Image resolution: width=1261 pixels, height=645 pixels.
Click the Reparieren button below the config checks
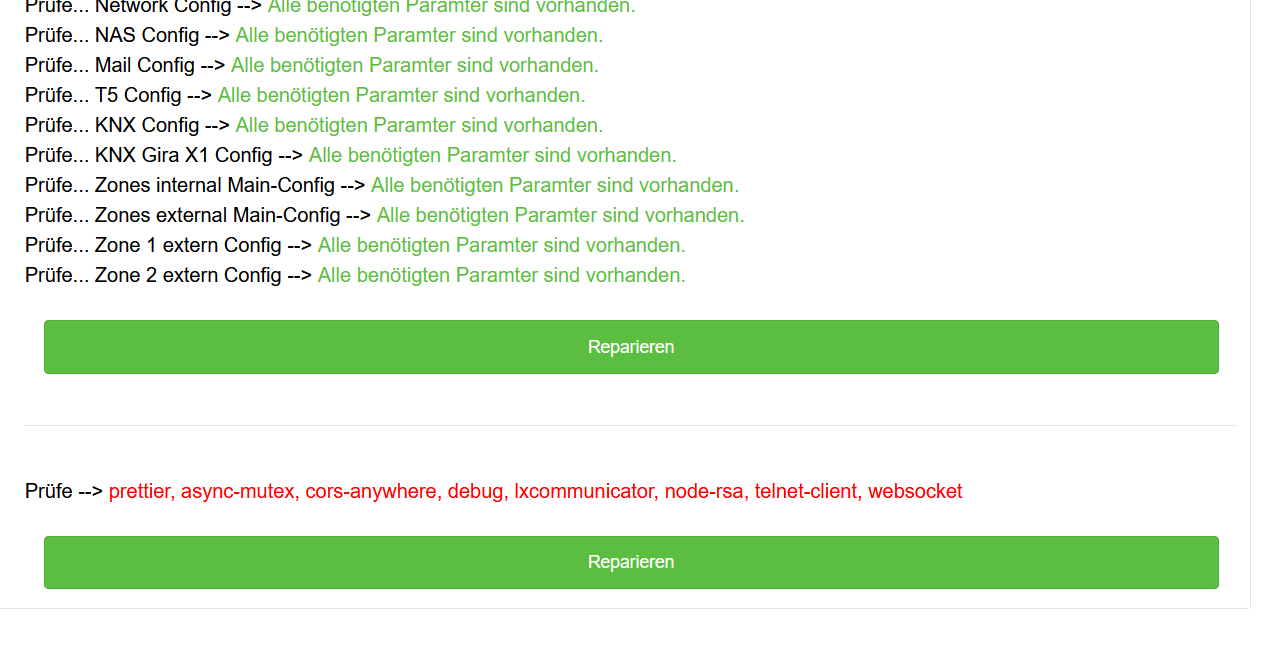tap(631, 347)
